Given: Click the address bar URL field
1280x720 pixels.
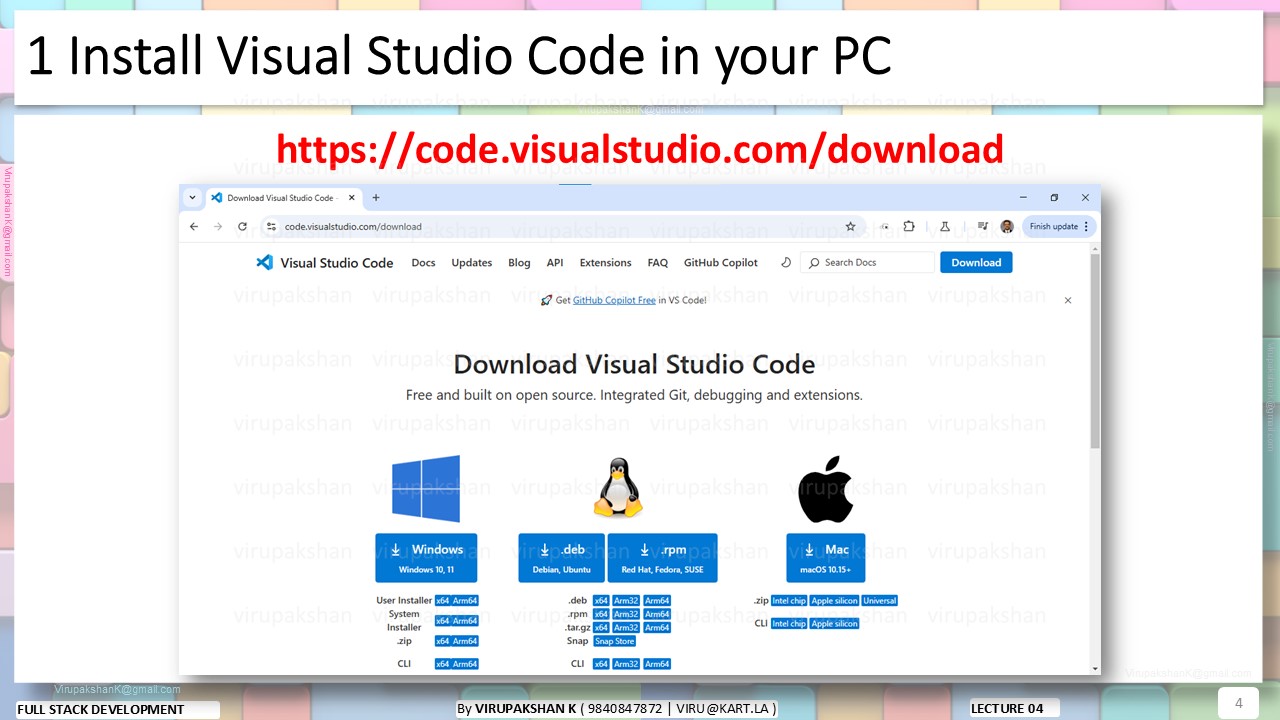Looking at the screenshot, I should click(560, 227).
